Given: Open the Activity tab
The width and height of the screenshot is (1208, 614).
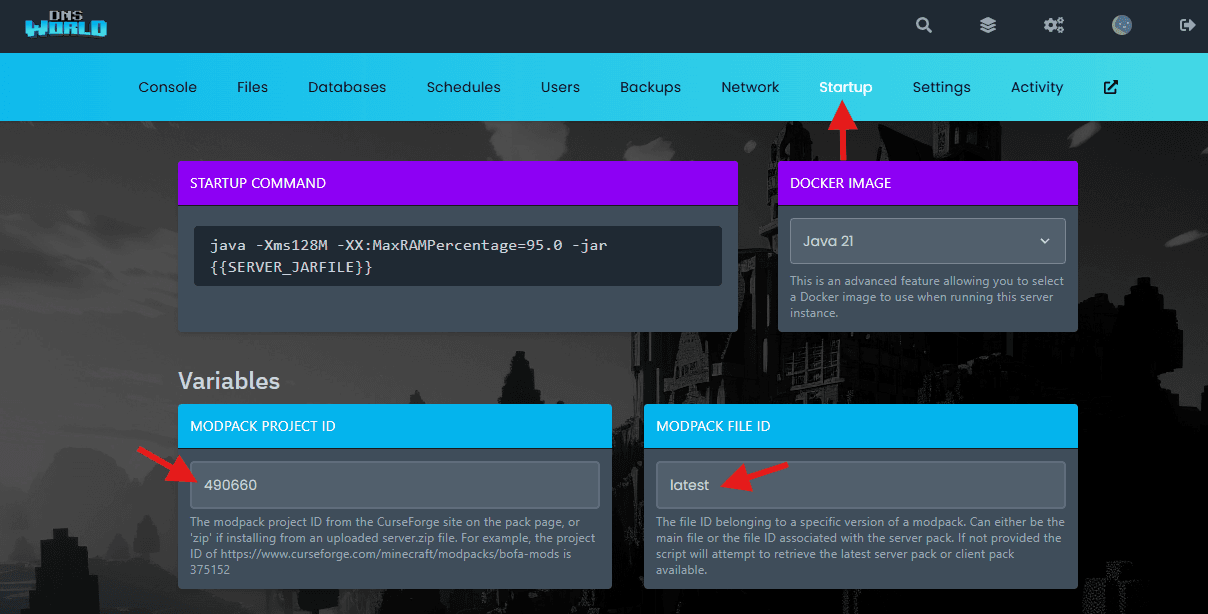Looking at the screenshot, I should click(1036, 87).
